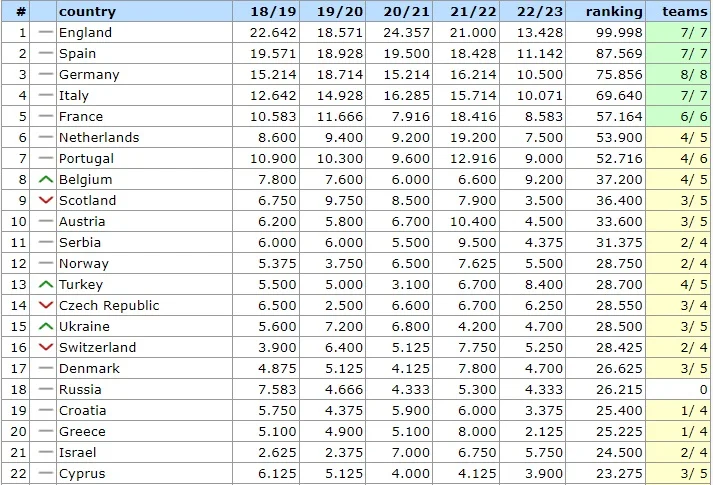Click the green up arrow beside Belgium
Viewport: 713px width, 485px height.
[x=45, y=180]
